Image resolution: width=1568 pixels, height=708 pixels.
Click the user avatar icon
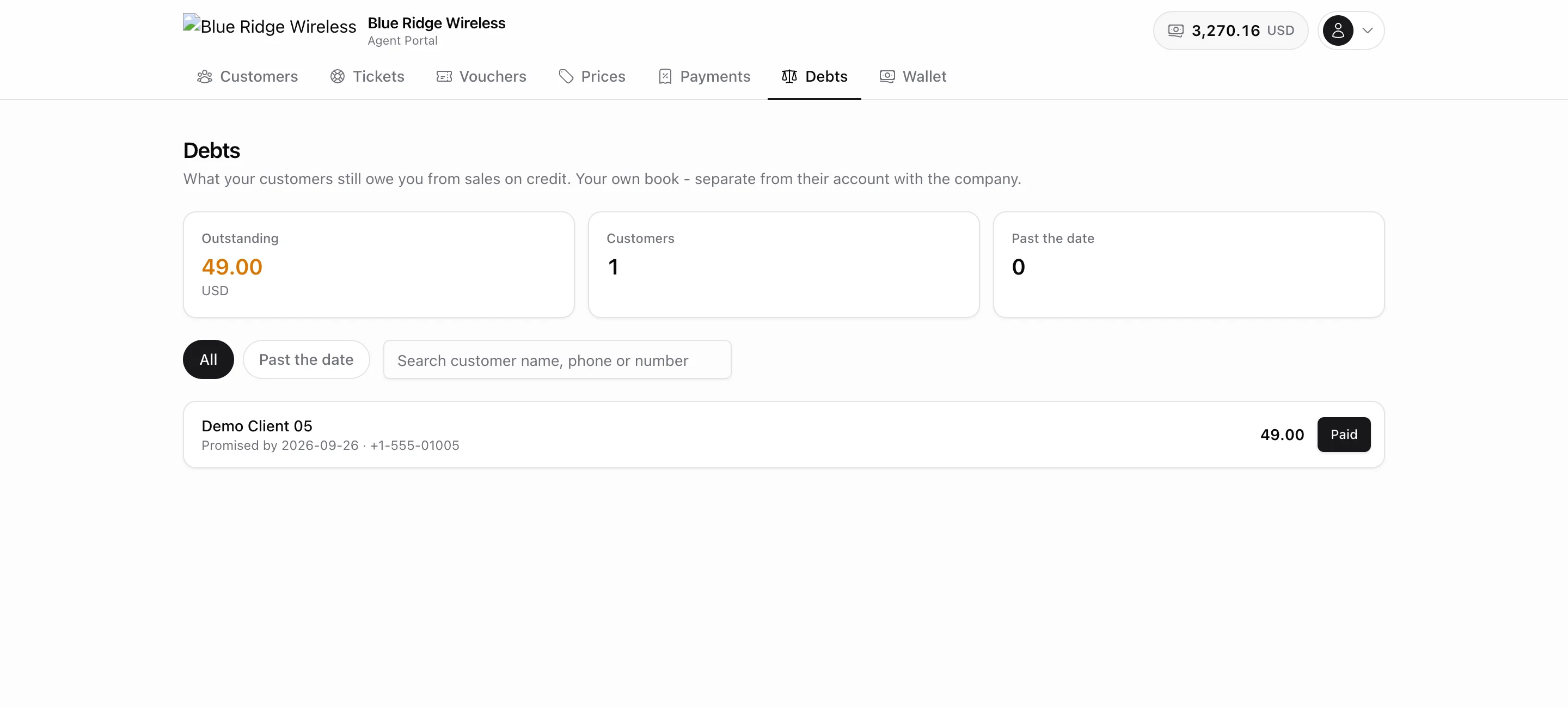click(x=1337, y=30)
